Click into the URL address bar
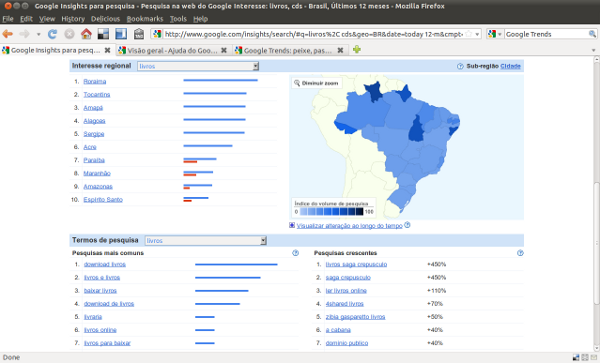This screenshot has width=600, height=363. tap(313, 34)
